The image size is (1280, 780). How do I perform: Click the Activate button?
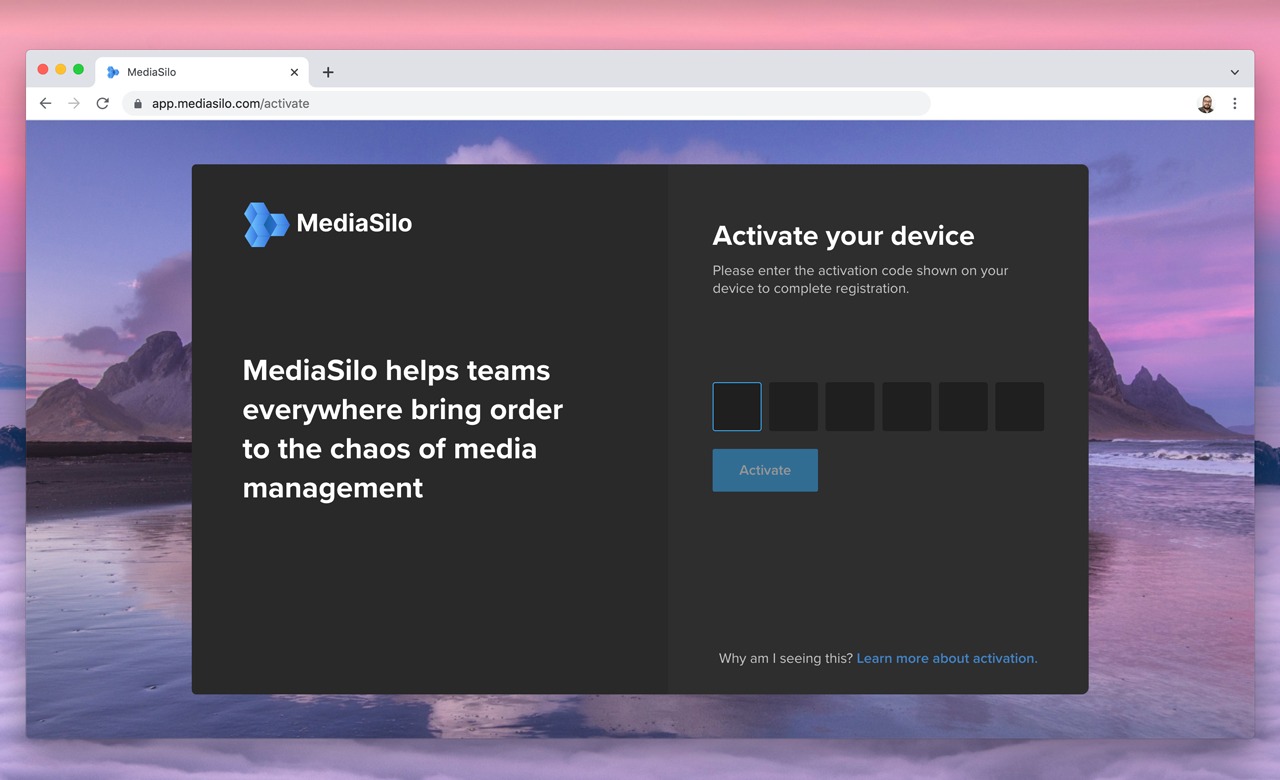(x=765, y=470)
